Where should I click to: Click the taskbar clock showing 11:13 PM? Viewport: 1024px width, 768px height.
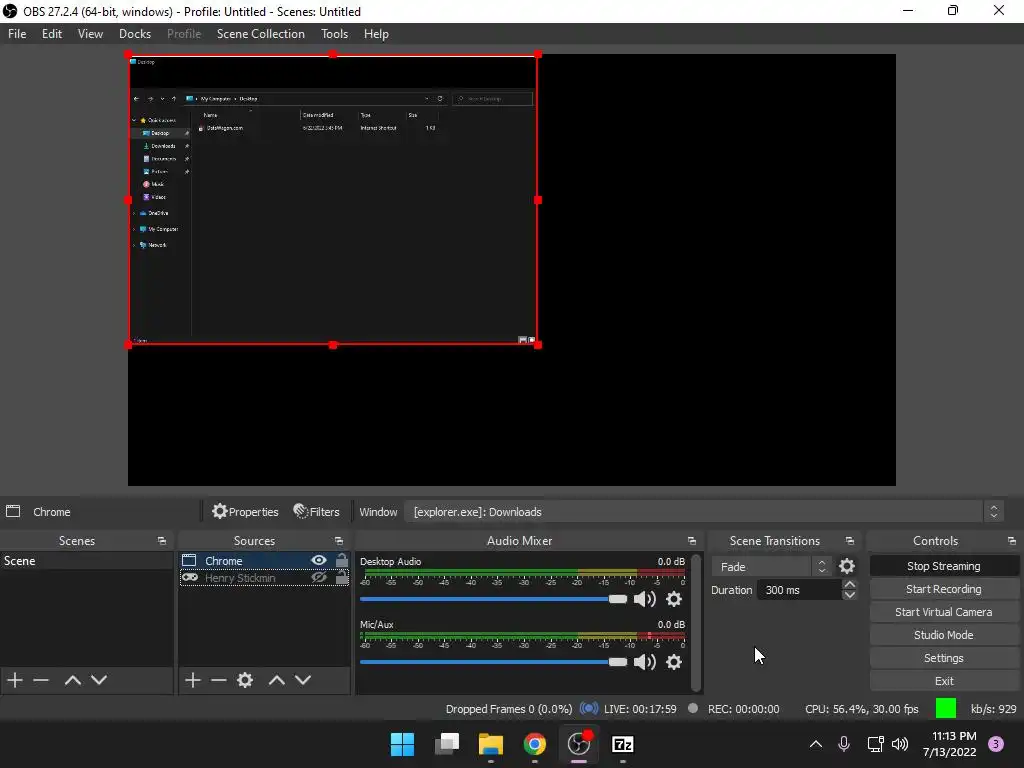(x=950, y=744)
